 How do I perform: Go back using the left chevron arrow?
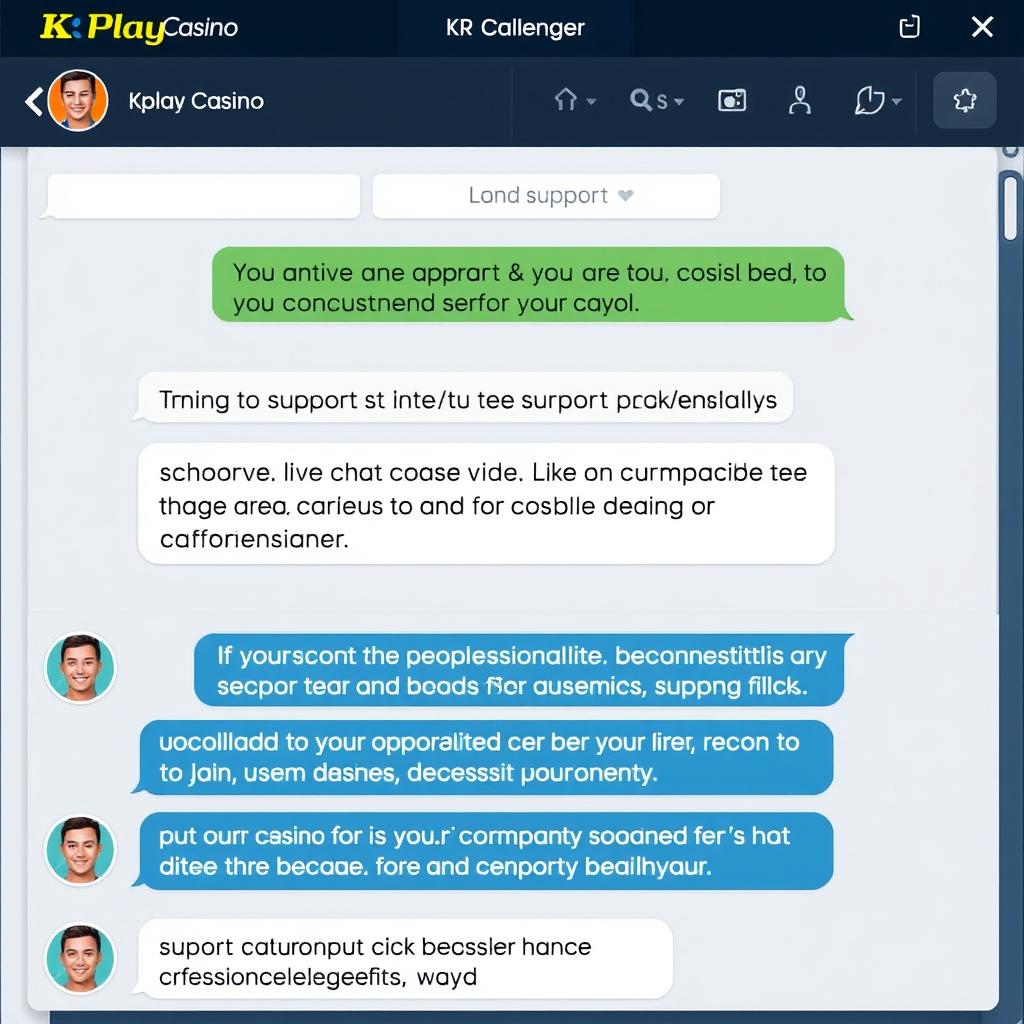(34, 101)
